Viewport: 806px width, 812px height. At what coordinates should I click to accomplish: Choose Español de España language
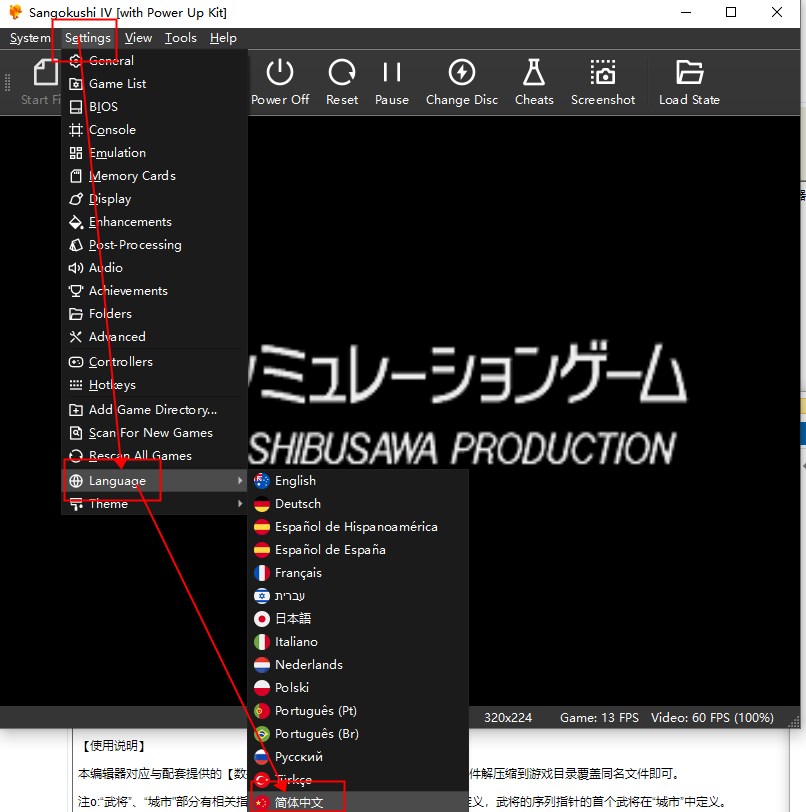pos(358,549)
